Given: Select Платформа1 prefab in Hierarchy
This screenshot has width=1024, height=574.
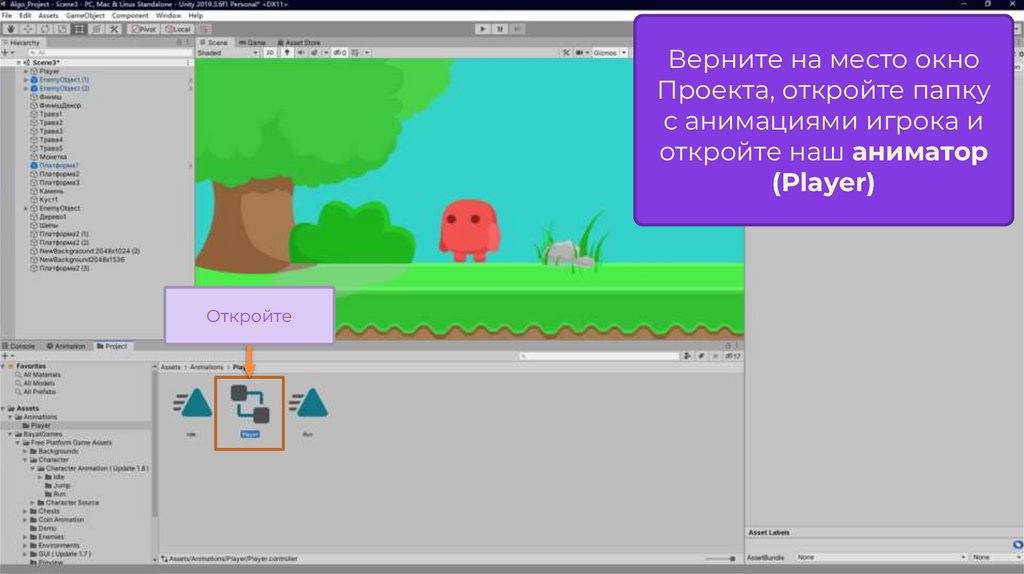Looking at the screenshot, I should click(x=58, y=165).
